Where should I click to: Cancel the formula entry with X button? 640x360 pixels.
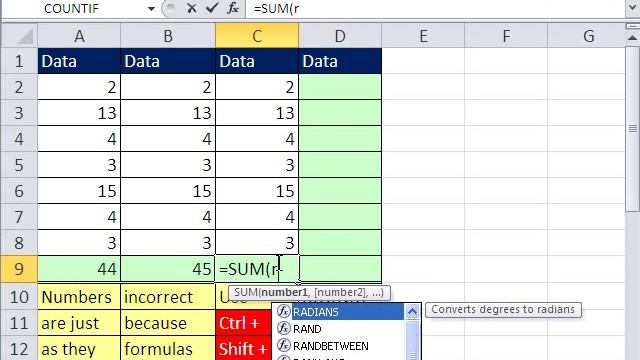[x=191, y=8]
